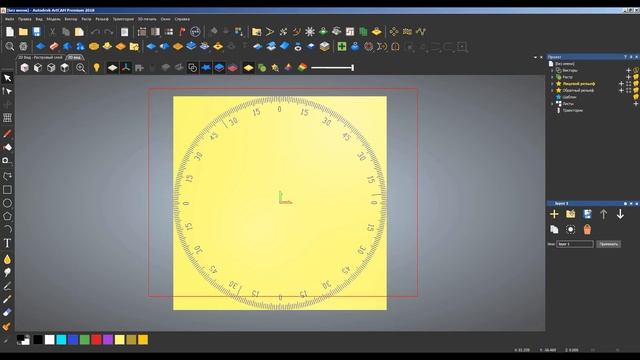Viewport: 640px width, 360px height.
Task: Click the Применить apply button
Action: coord(609,244)
